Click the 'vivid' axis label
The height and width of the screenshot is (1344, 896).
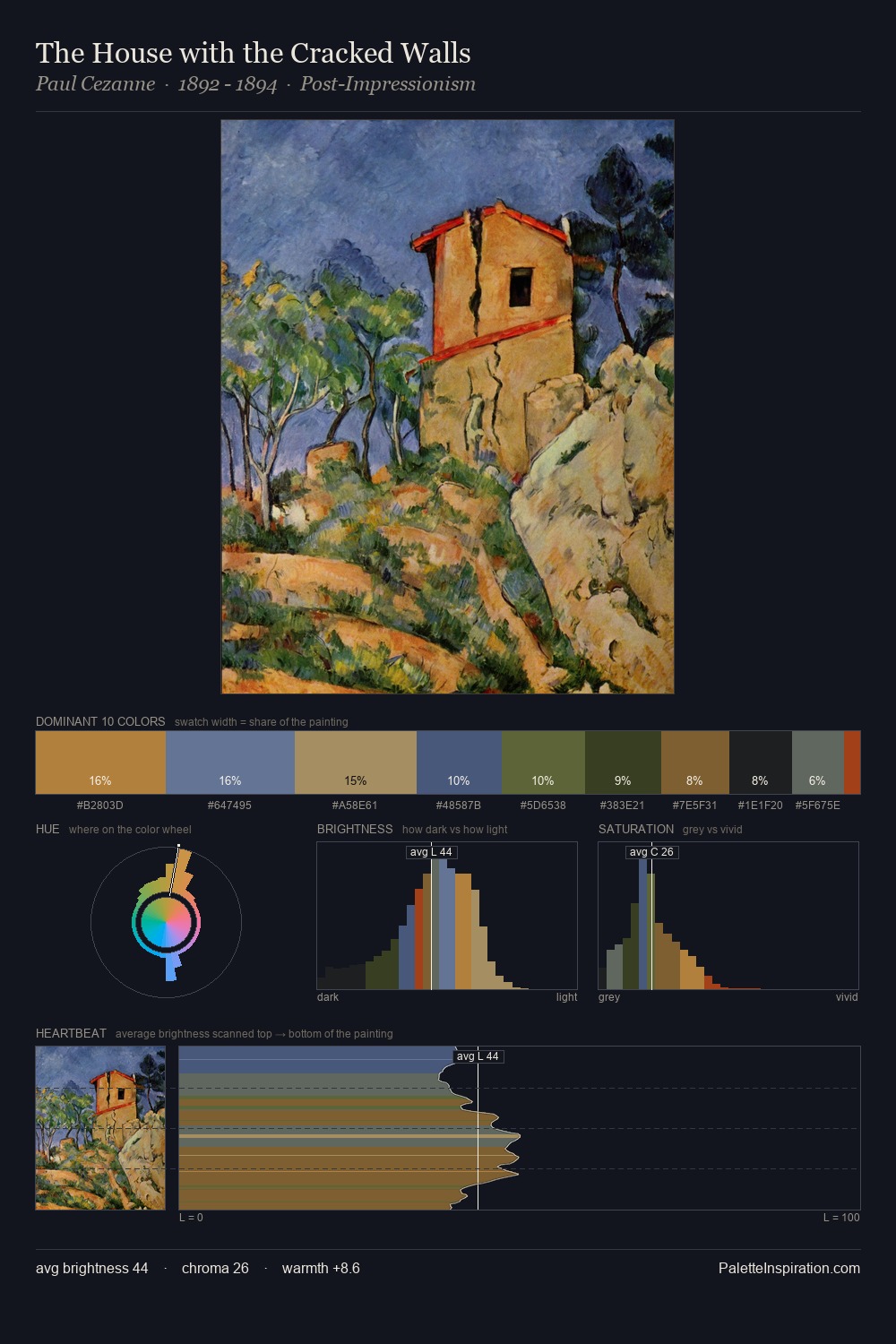[847, 997]
